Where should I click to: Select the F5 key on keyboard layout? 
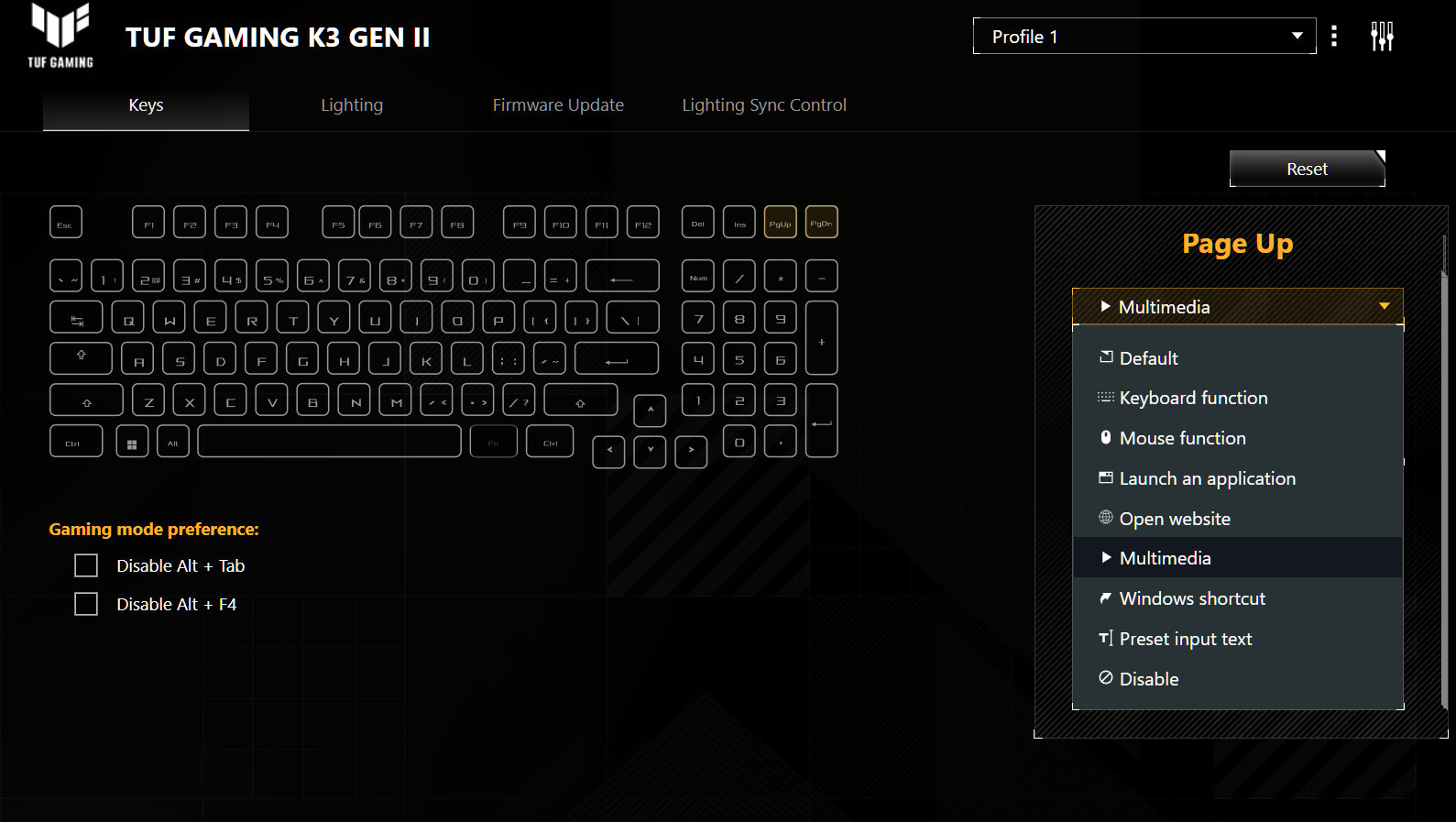(338, 223)
